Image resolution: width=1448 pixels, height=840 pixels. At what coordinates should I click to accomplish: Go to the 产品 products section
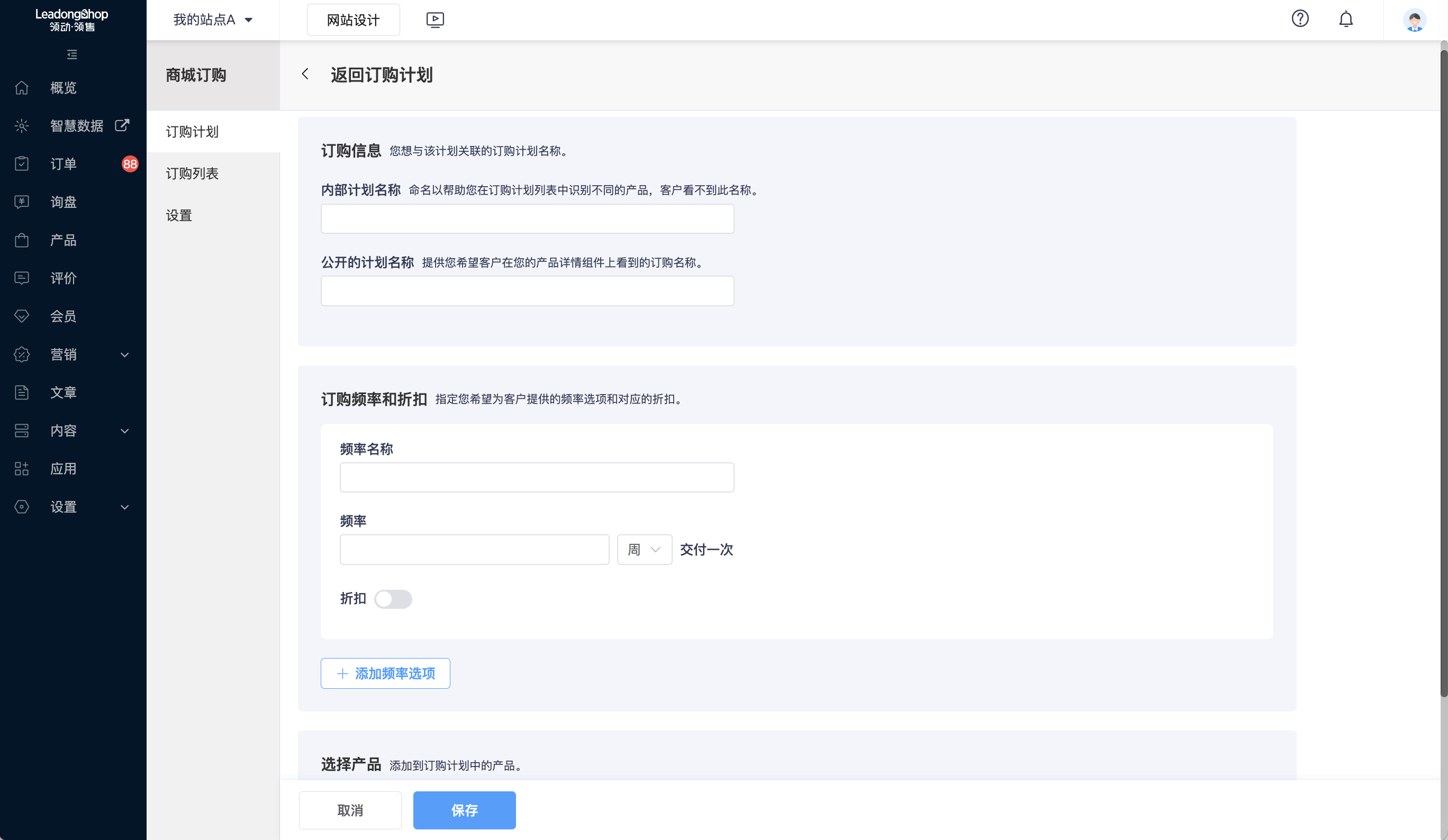[63, 240]
